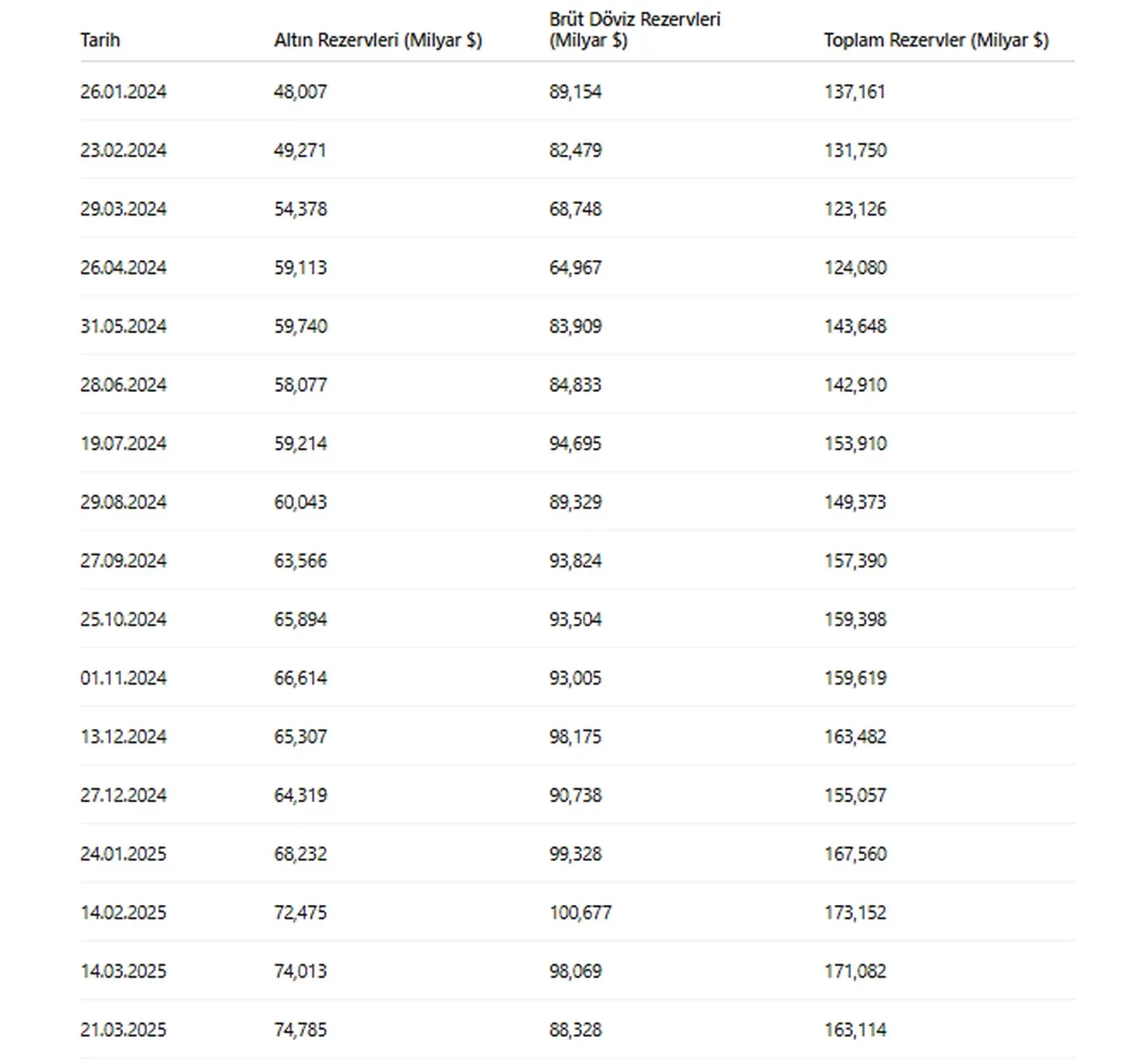Screen dimensions: 1125x1064
Task: Select gross FX value 100,677
Action: click(580, 913)
